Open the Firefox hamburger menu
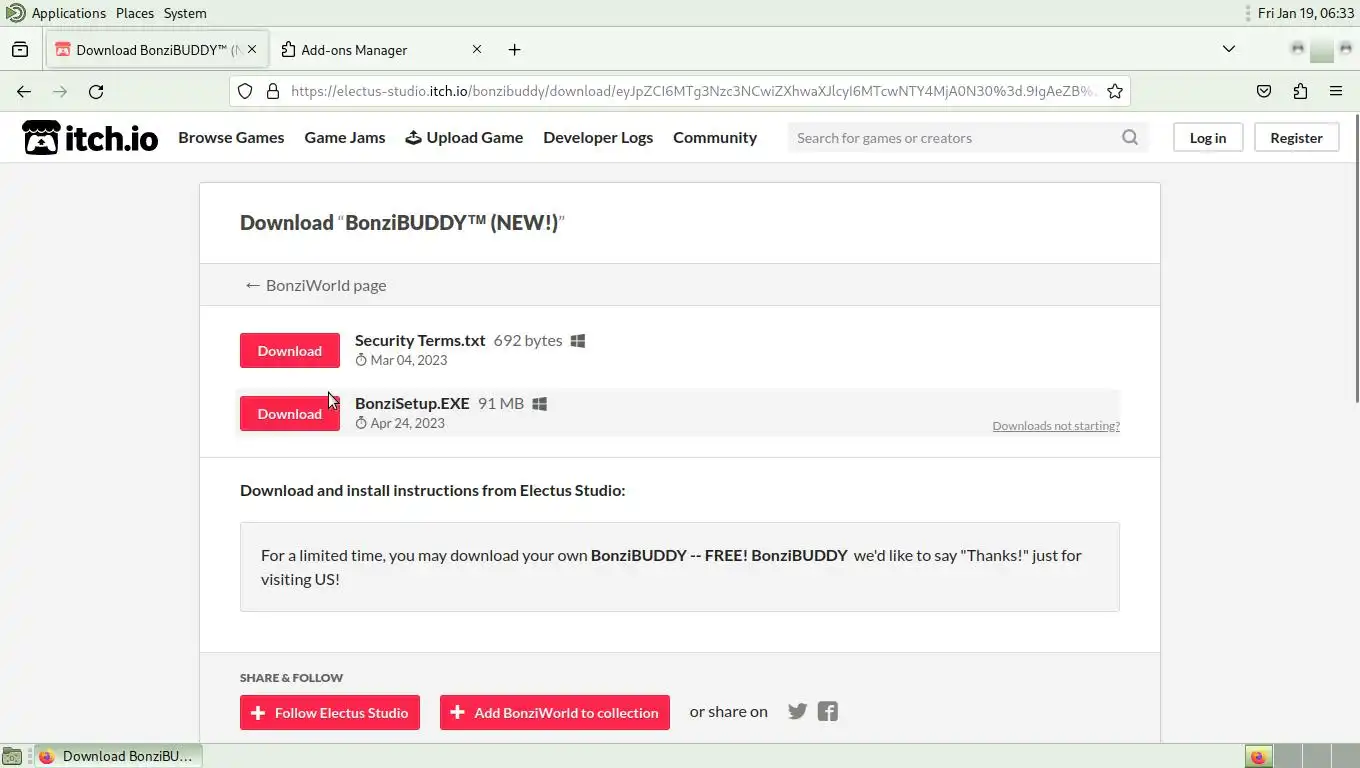This screenshot has height=768, width=1360. [x=1336, y=91]
